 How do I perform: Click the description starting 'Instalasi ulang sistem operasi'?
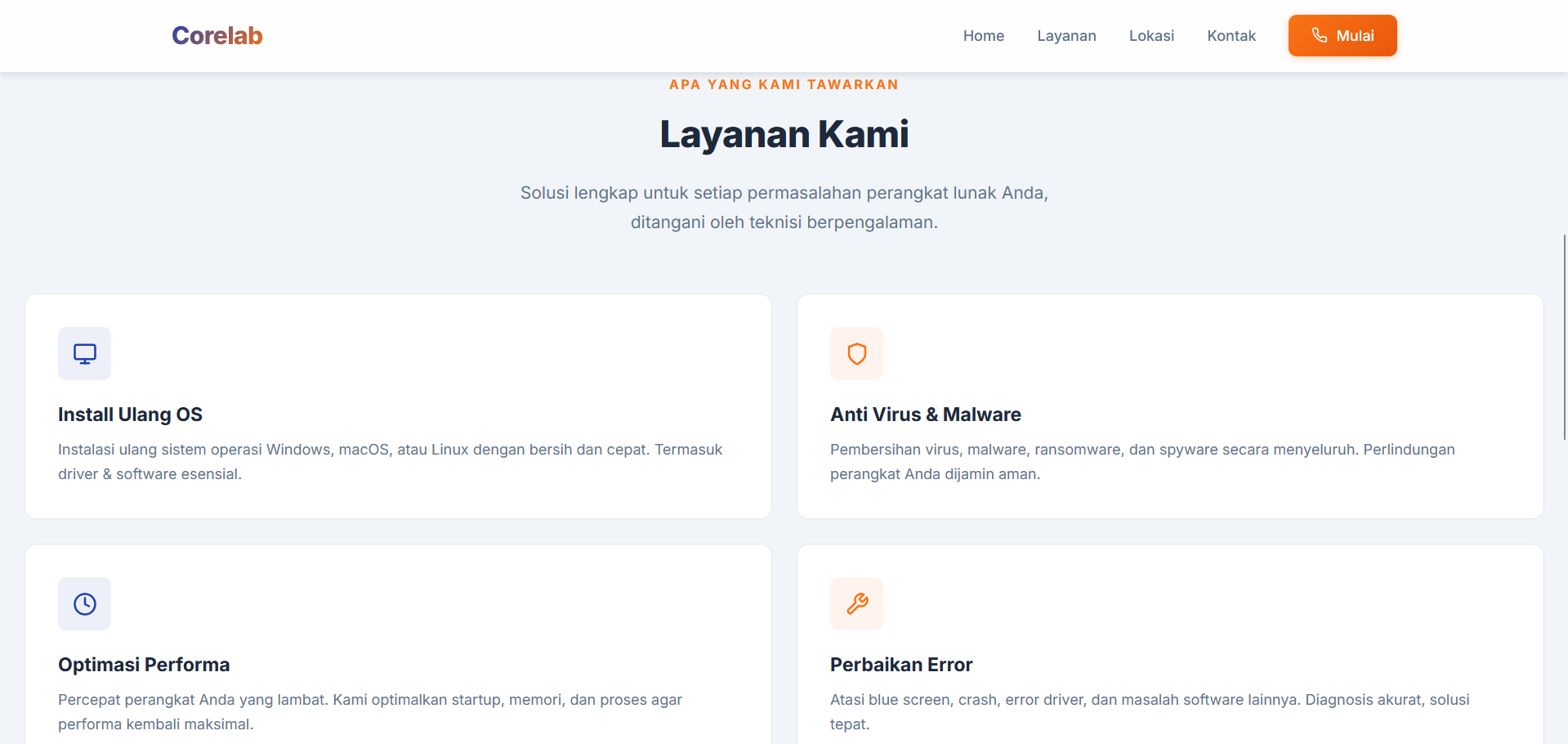tap(390, 462)
